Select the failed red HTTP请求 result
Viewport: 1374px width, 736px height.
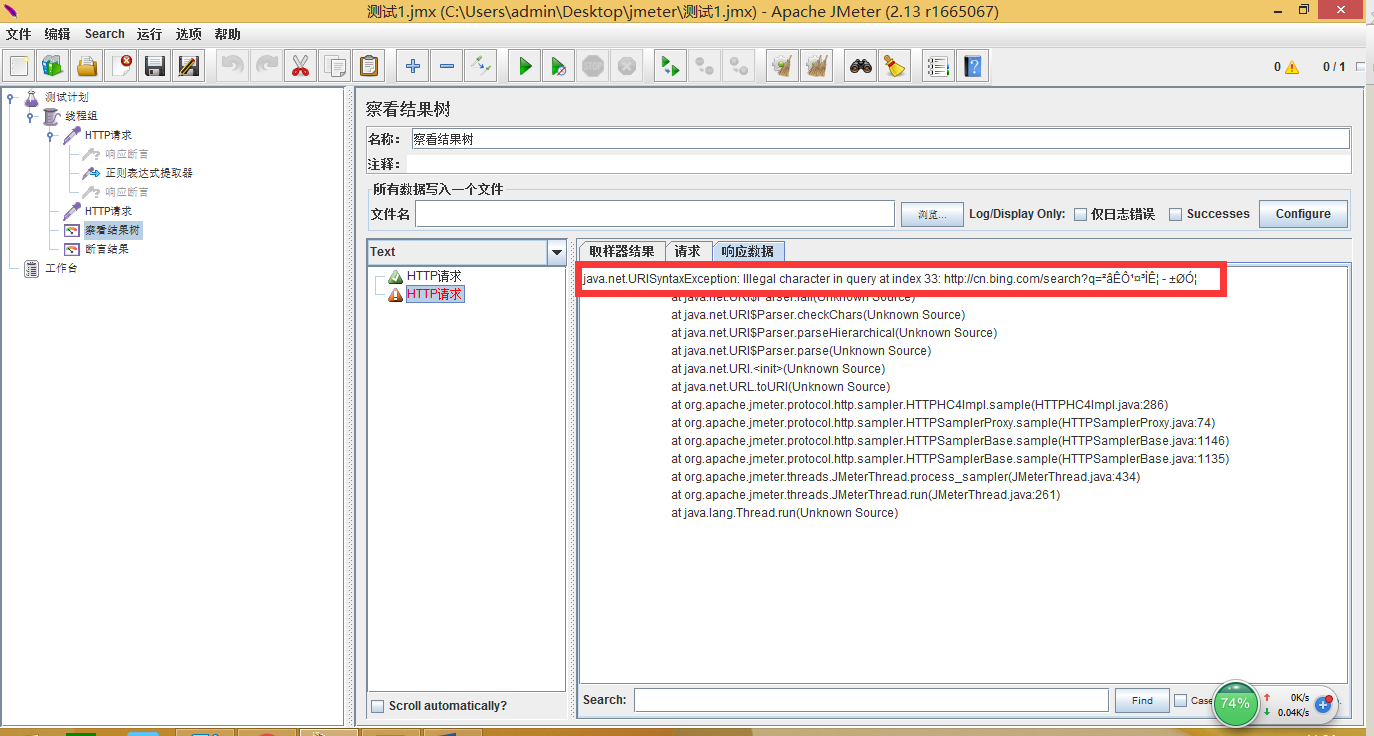pyautogui.click(x=434, y=294)
